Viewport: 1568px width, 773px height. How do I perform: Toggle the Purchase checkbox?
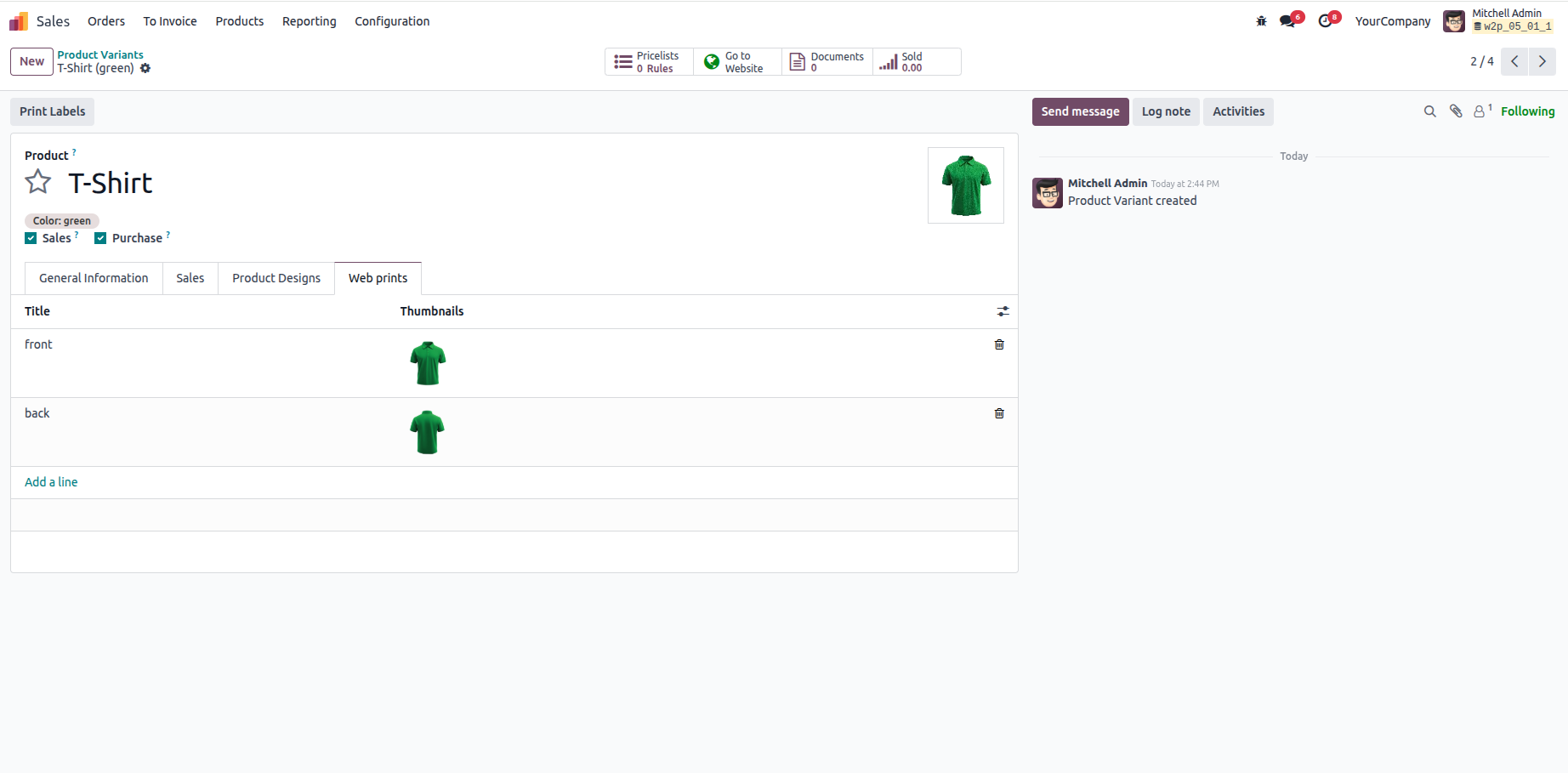100,238
